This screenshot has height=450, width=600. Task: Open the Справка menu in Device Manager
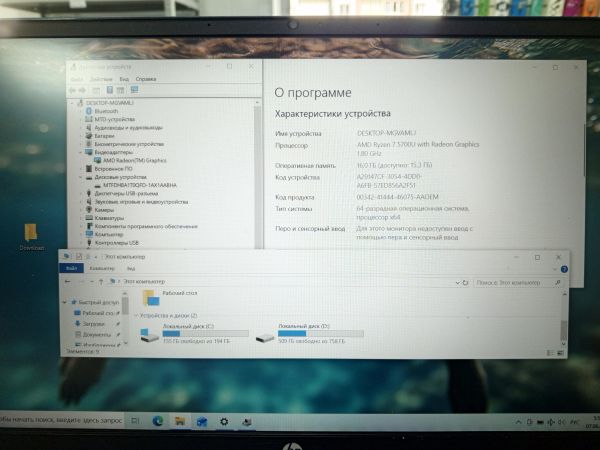pyautogui.click(x=146, y=79)
